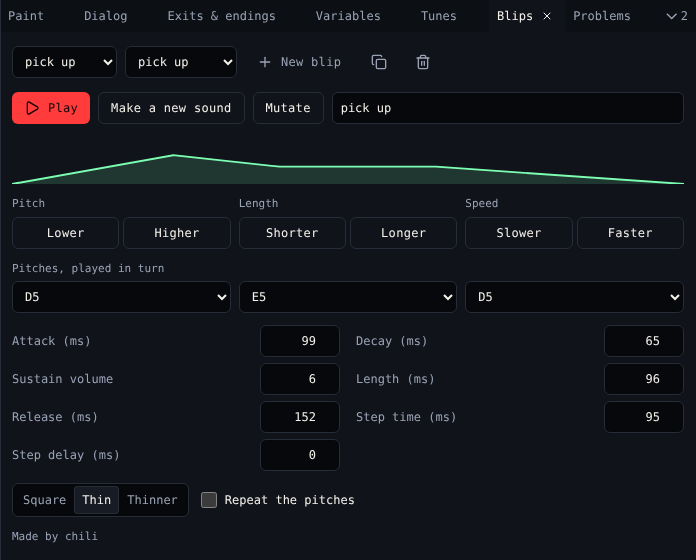This screenshot has height=560, width=696.
Task: Add a New blip
Action: click(x=301, y=62)
